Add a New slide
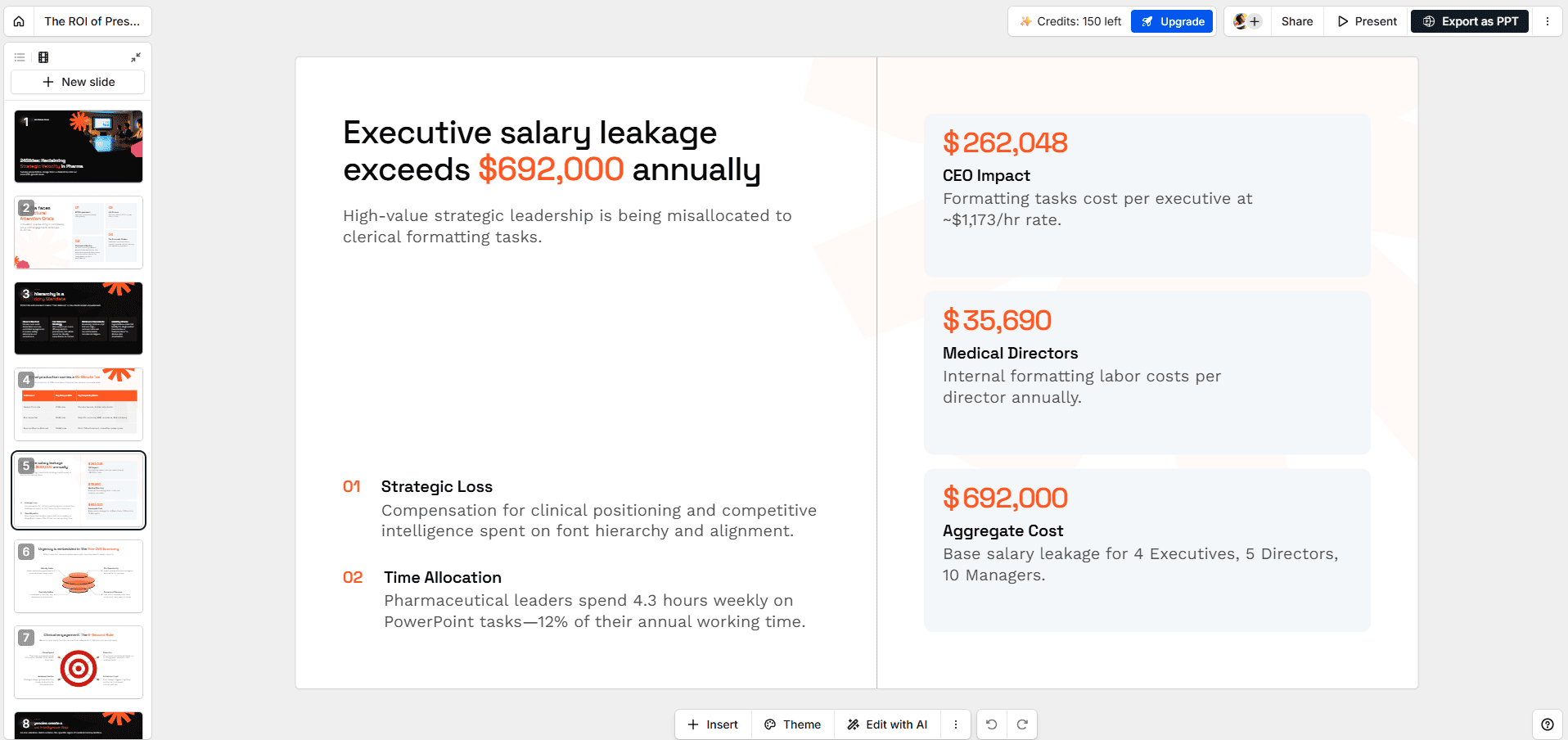This screenshot has height=740, width=1568. [x=78, y=82]
